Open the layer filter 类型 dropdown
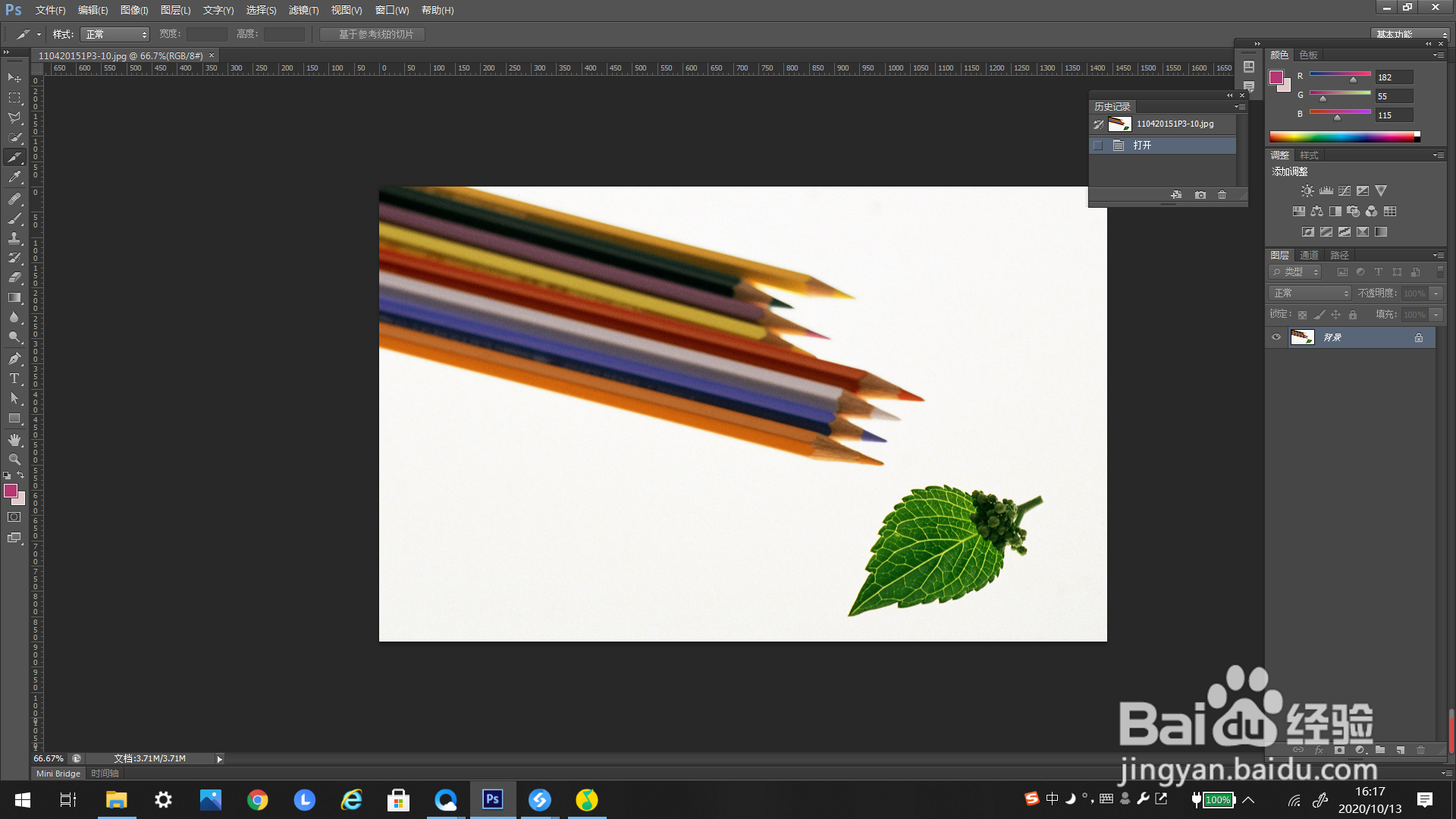 point(1295,272)
